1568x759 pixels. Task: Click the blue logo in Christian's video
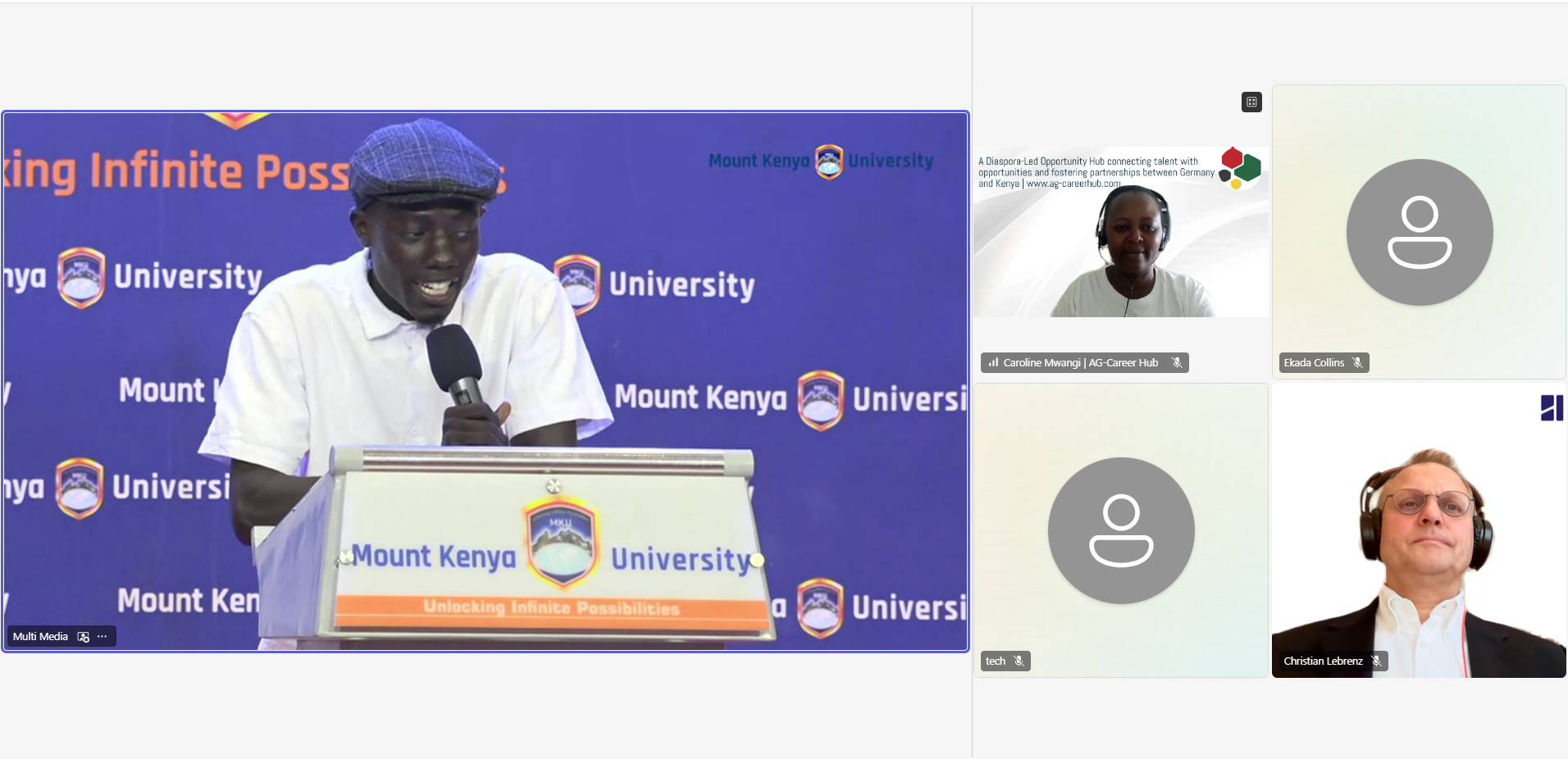[x=1552, y=408]
